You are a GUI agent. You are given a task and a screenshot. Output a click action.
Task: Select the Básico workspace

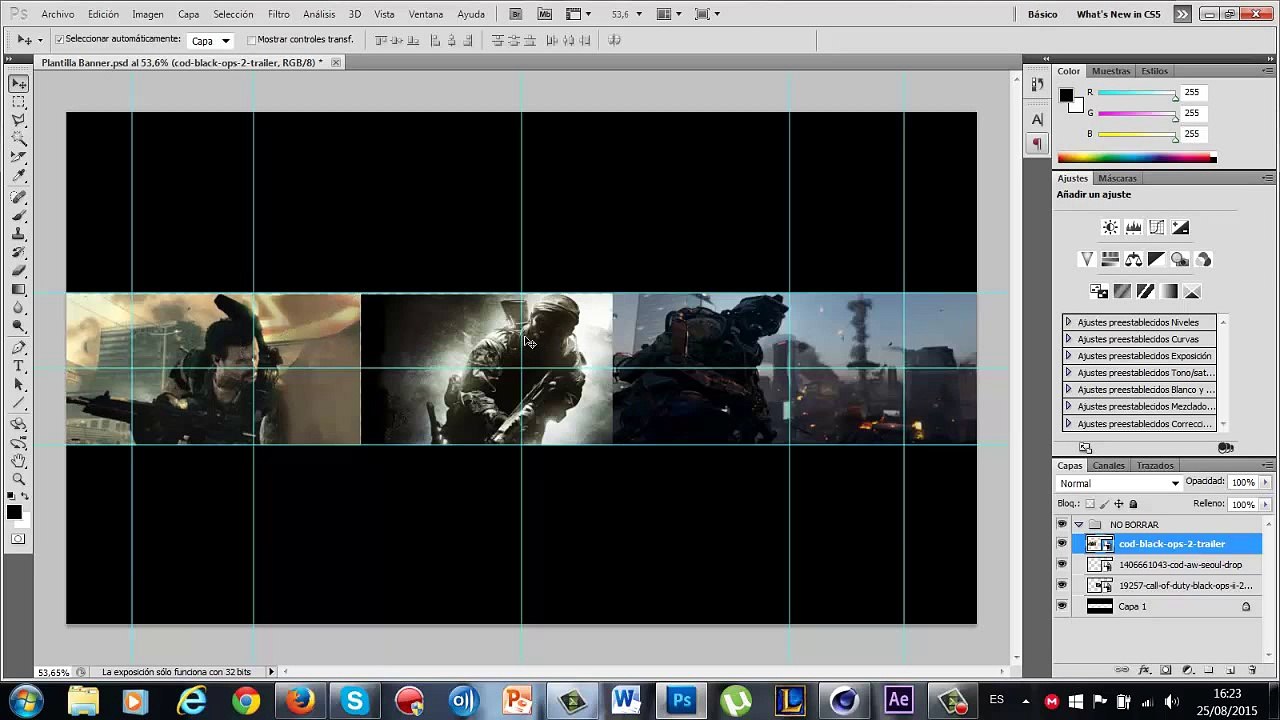(x=1042, y=14)
